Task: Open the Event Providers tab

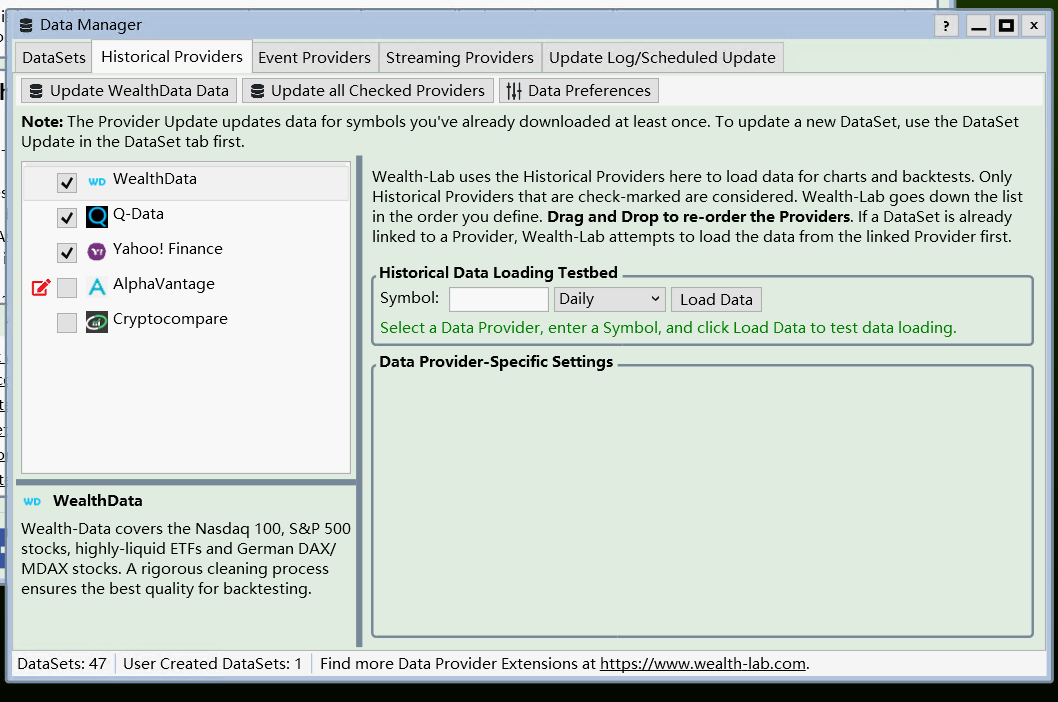Action: [x=314, y=57]
